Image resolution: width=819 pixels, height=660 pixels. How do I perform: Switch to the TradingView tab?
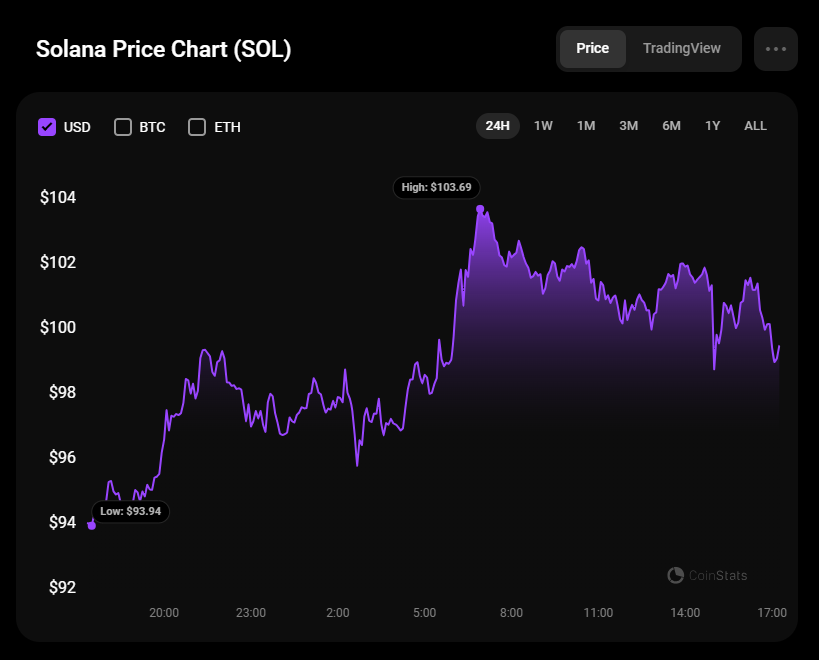click(x=682, y=49)
